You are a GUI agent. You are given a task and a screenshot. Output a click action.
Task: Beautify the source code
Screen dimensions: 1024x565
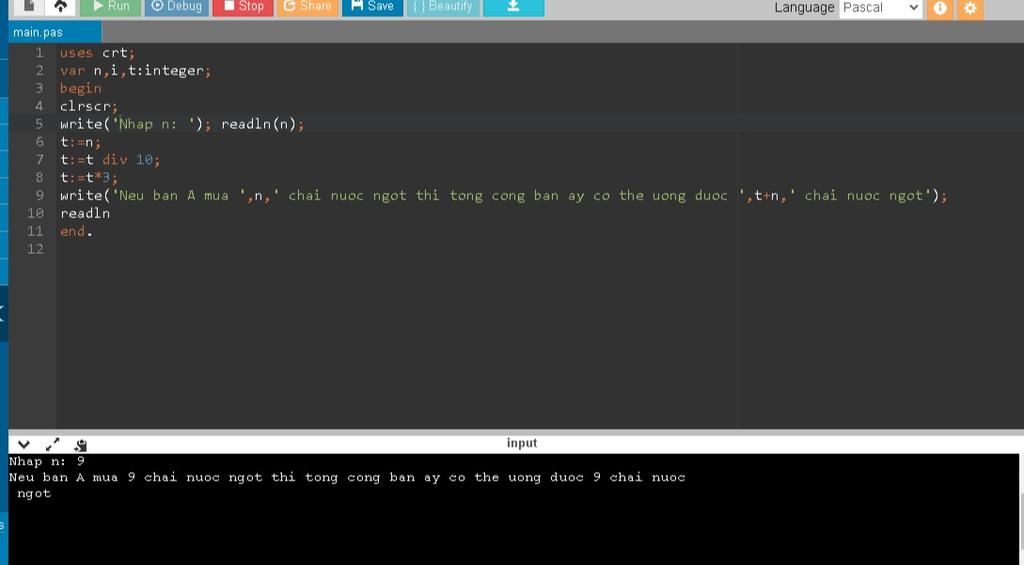click(x=443, y=7)
